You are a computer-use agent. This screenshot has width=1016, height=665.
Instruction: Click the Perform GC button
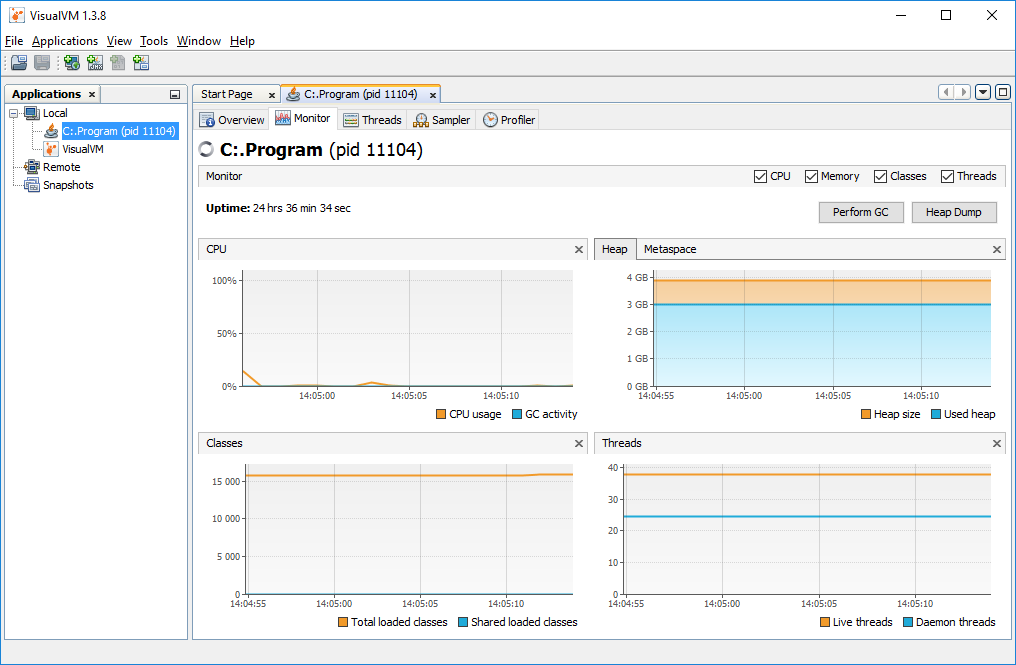(x=860, y=213)
